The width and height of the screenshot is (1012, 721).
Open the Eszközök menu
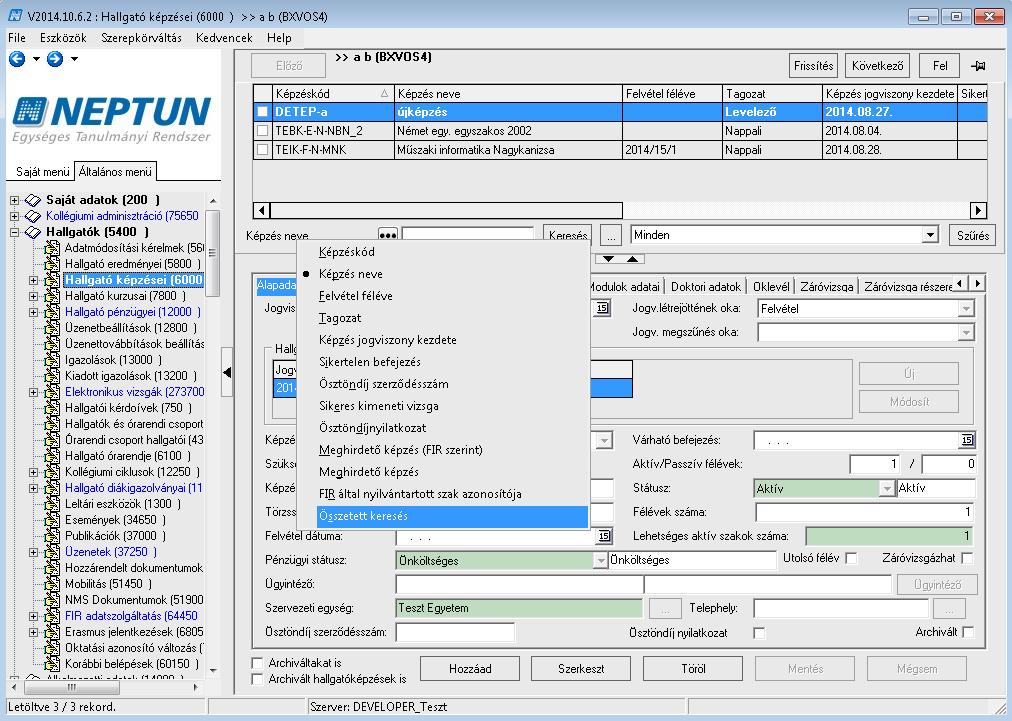(63, 38)
